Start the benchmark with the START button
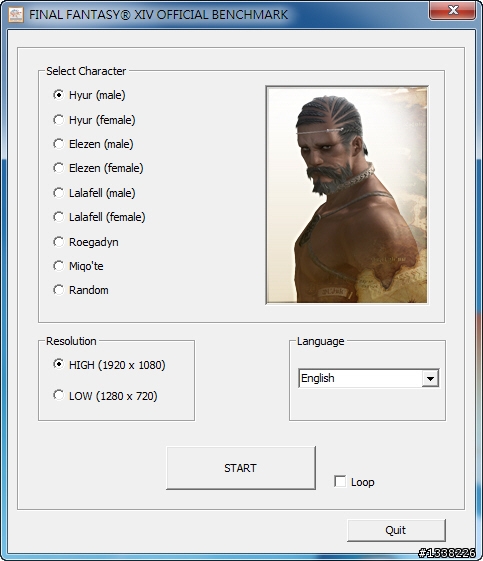 click(241, 468)
